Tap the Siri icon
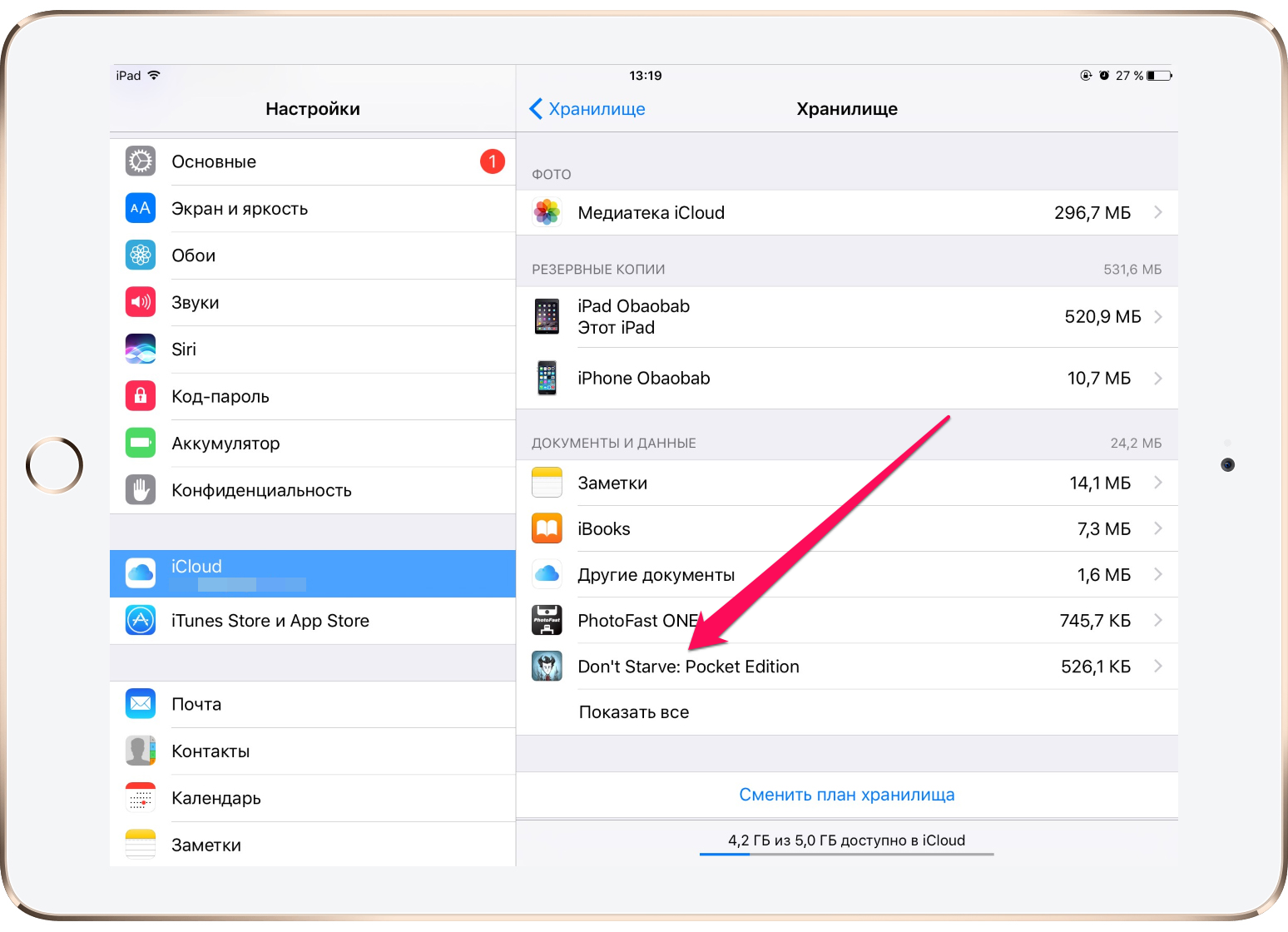 [x=141, y=349]
